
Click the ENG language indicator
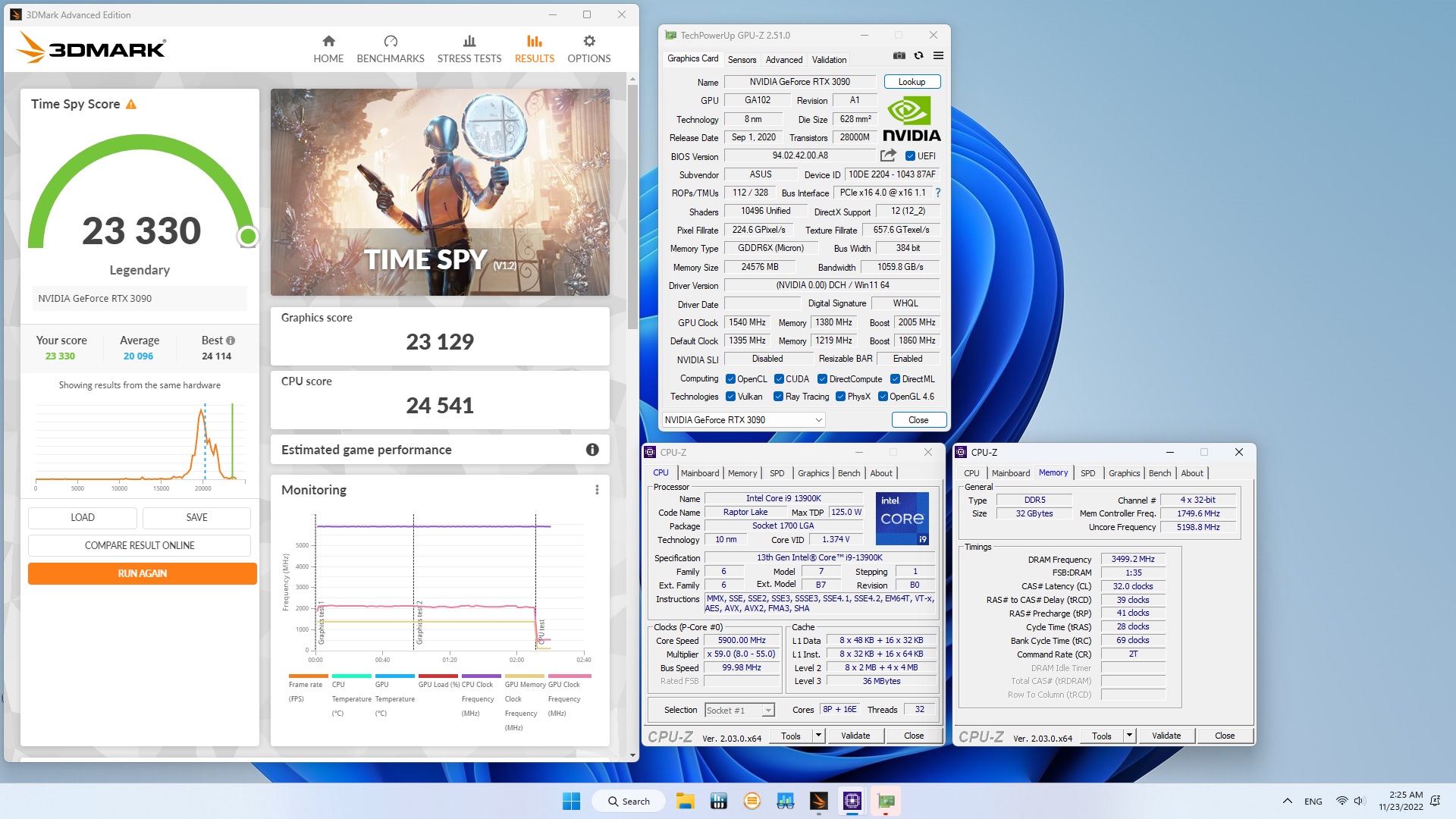[x=1313, y=802]
